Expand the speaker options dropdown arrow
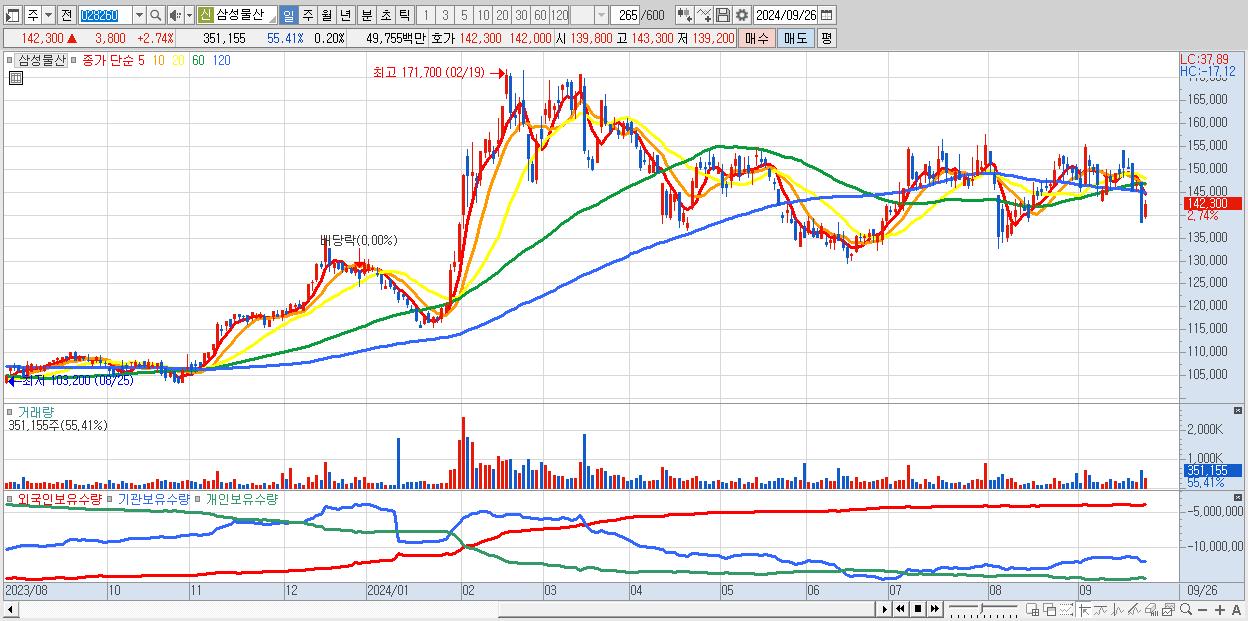Viewport: 1248px width, 621px height. coord(189,15)
